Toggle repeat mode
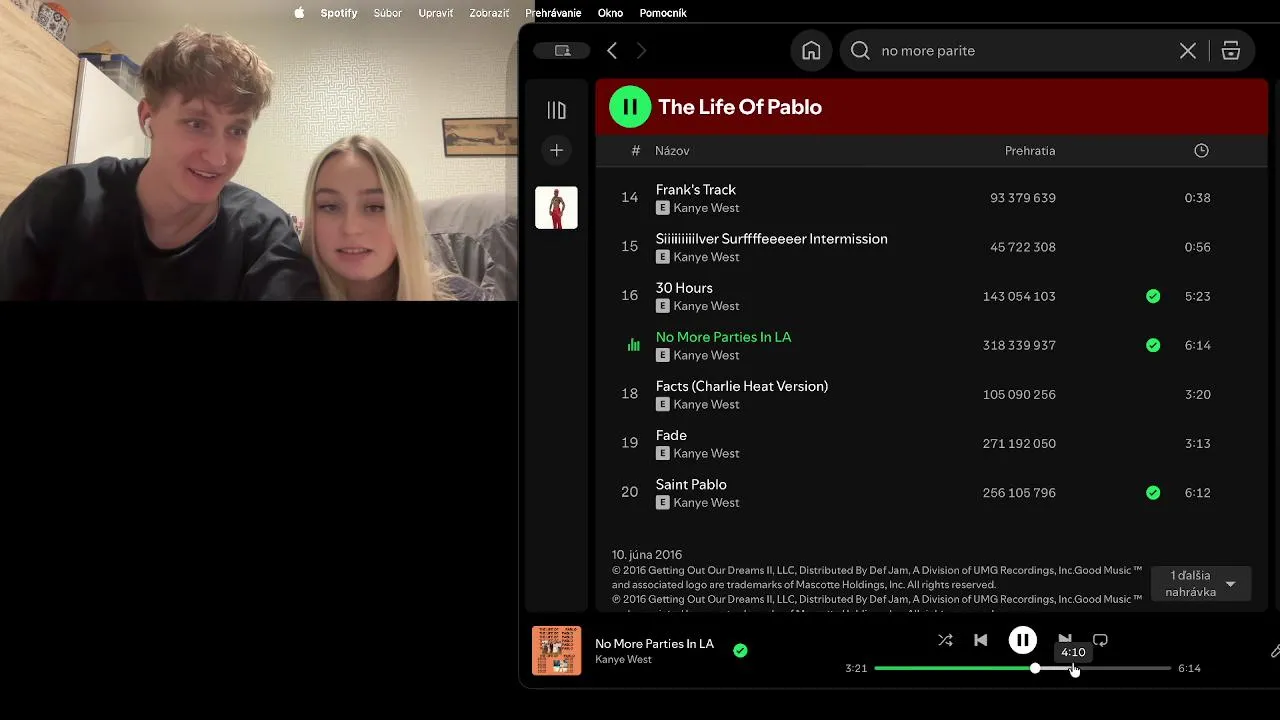Screen dimensions: 1280x720 1100,640
